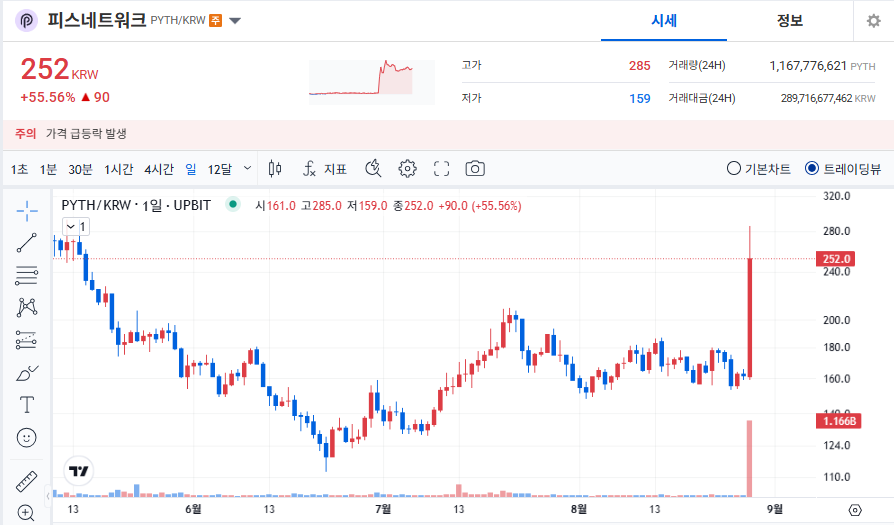Switch to the 정보 tab
The image size is (894, 525).
(790, 21)
